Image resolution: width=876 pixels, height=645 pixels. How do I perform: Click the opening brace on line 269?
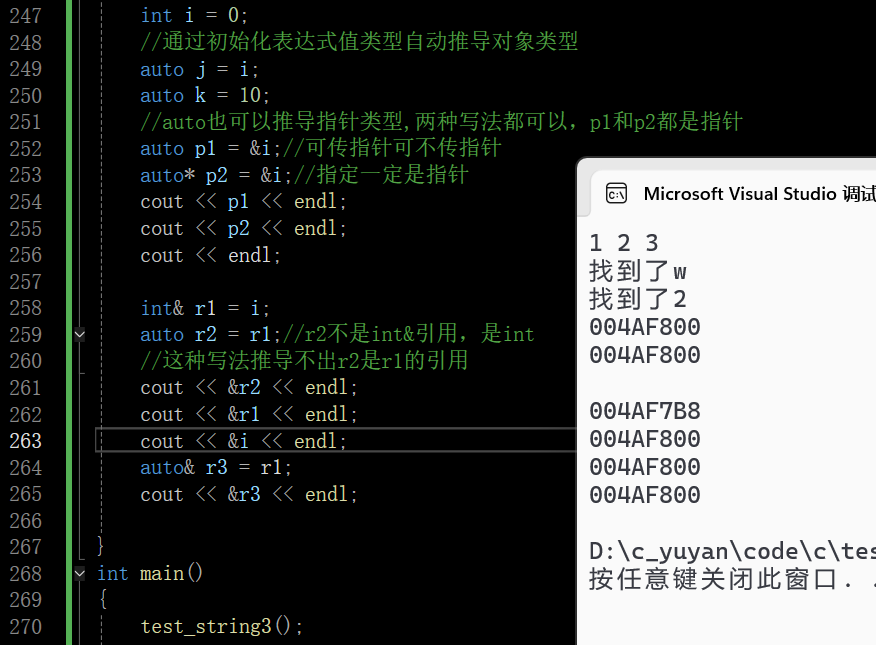pos(103,599)
